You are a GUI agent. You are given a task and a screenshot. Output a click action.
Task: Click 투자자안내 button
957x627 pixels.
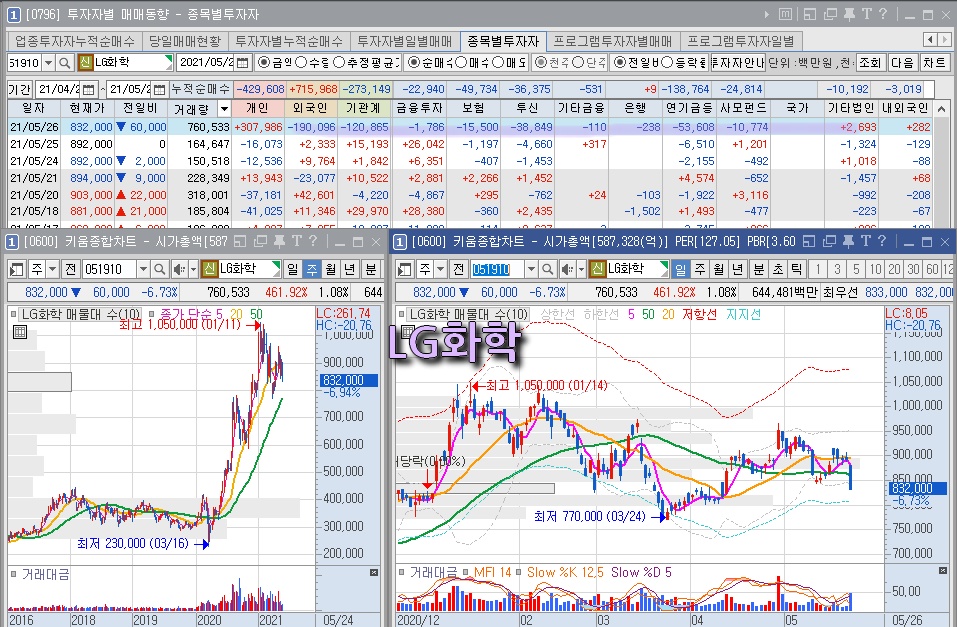[x=738, y=62]
